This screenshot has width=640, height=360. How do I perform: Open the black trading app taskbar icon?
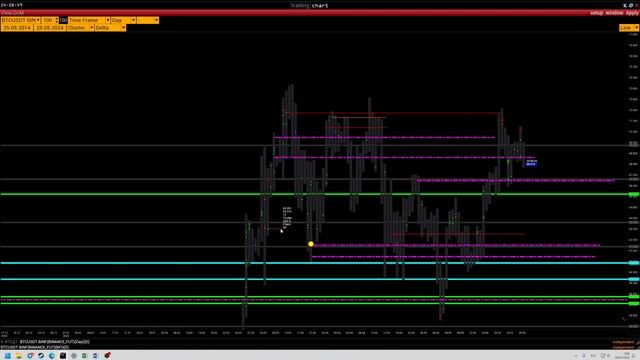click(x=63, y=356)
